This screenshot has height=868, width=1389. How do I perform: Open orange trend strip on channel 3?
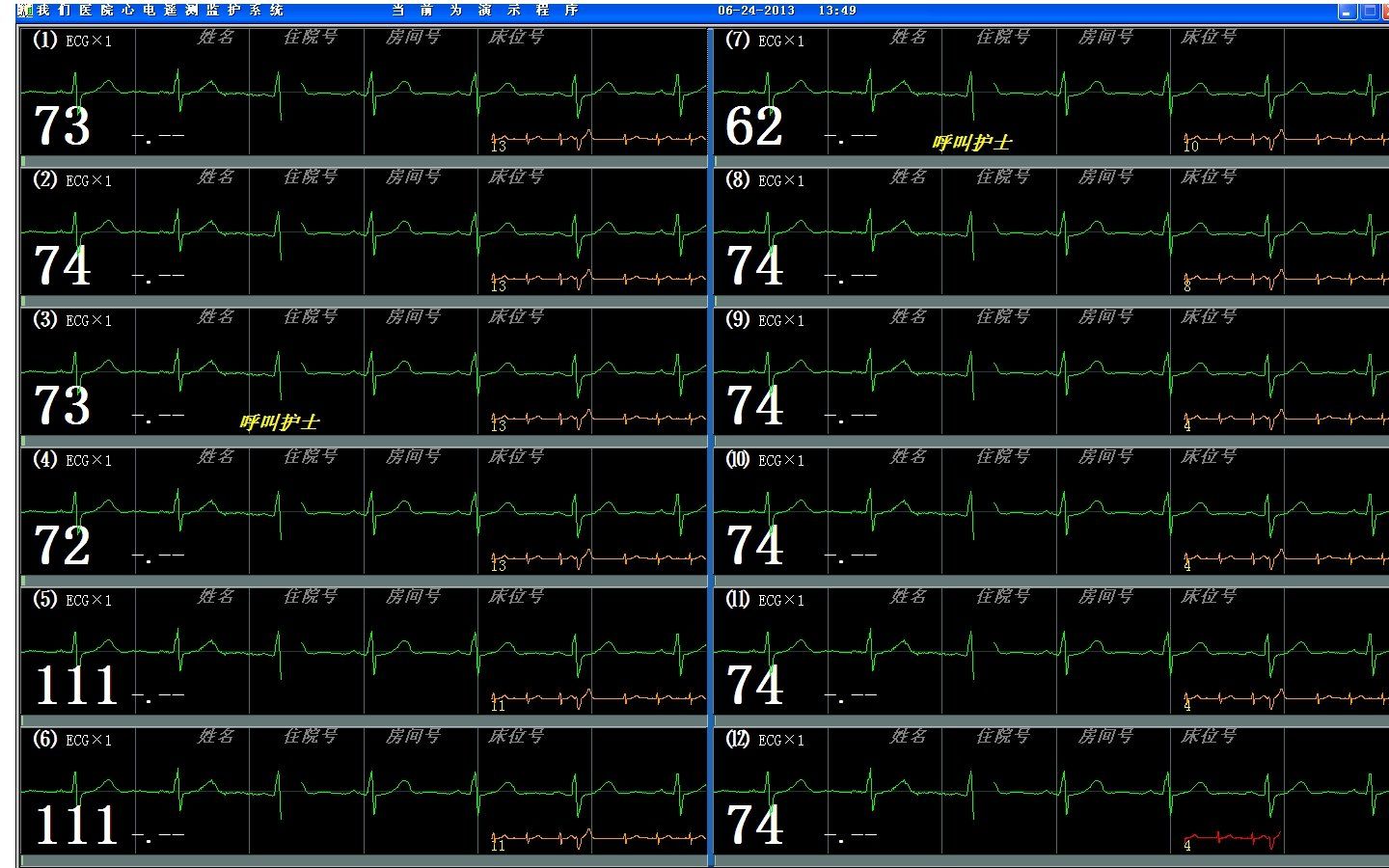click(x=598, y=420)
